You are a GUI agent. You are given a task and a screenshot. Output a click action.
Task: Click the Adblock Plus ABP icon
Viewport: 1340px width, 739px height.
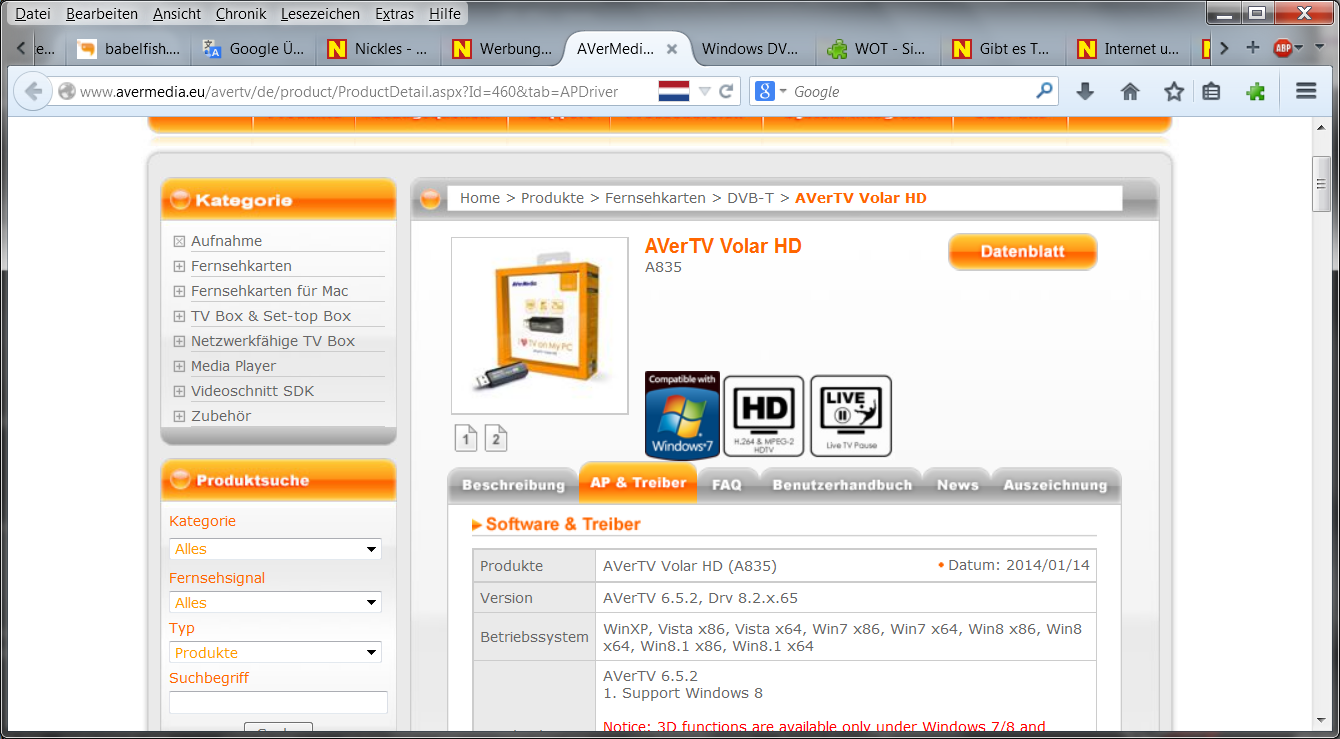(1283, 48)
